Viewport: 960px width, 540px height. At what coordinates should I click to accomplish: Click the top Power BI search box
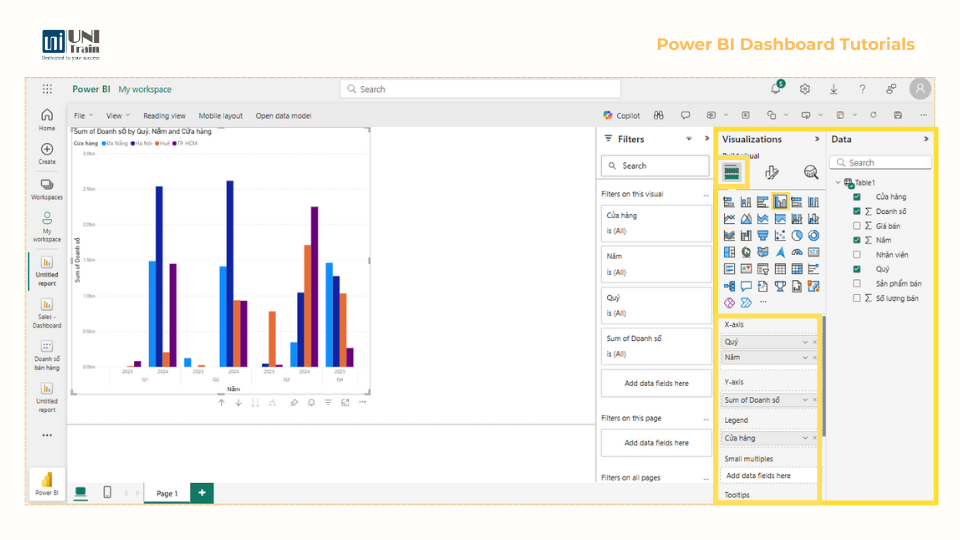click(481, 89)
